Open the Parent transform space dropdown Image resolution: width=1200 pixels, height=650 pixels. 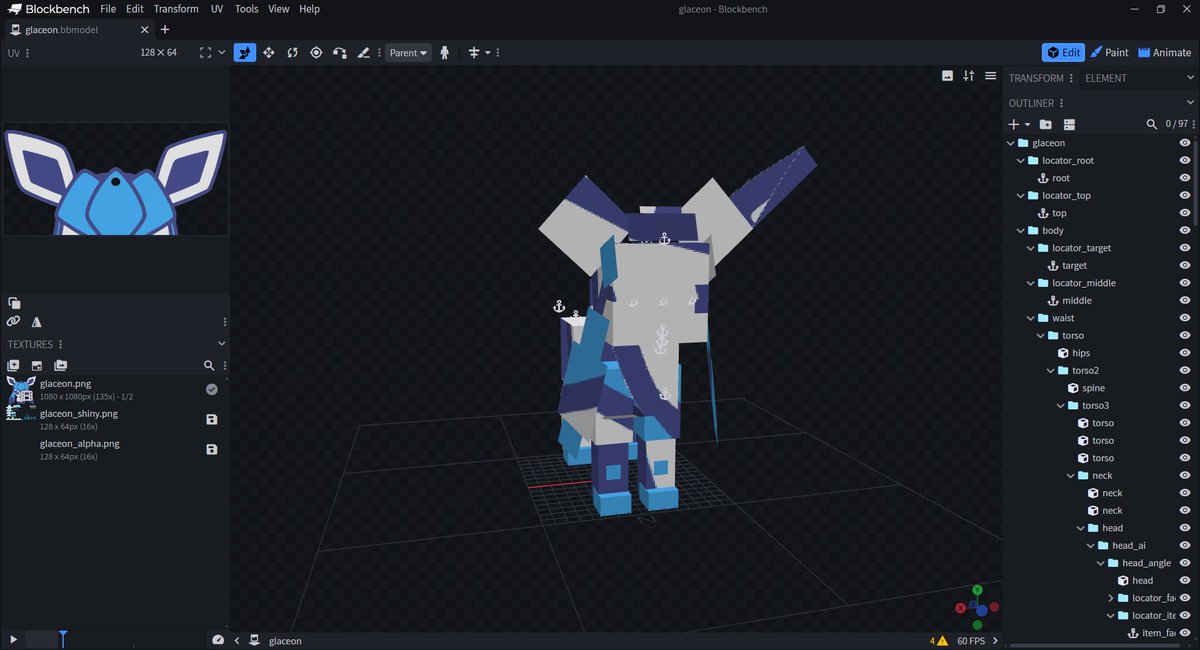point(408,52)
